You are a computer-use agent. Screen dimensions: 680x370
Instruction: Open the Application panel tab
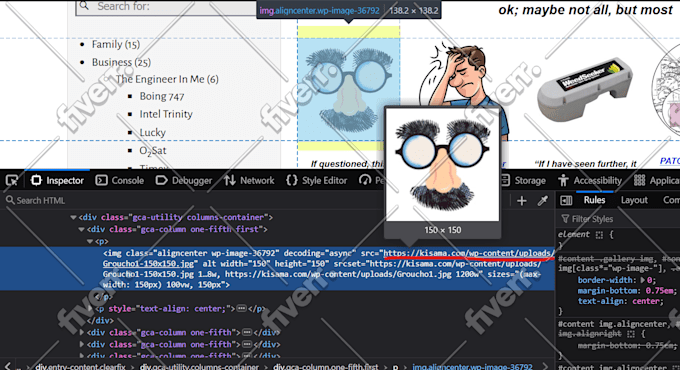(x=656, y=180)
